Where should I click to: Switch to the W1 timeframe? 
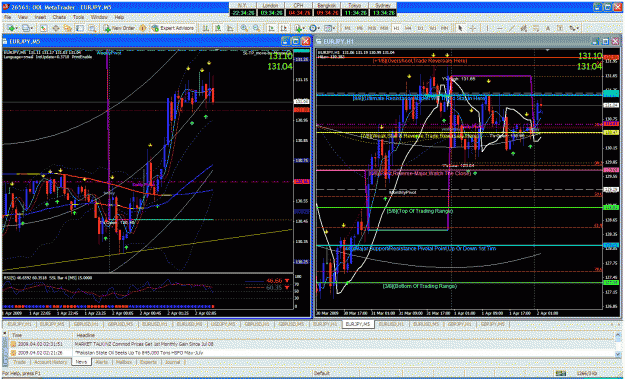(x=433, y=28)
